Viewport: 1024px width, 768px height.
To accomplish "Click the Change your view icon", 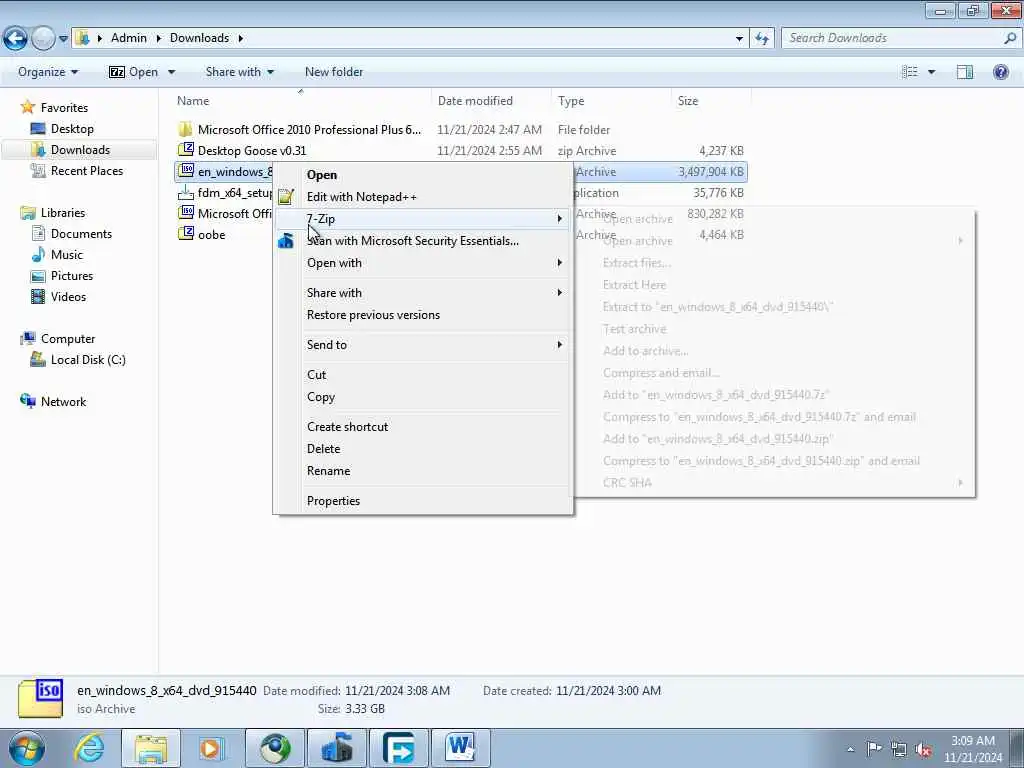I will click(910, 72).
